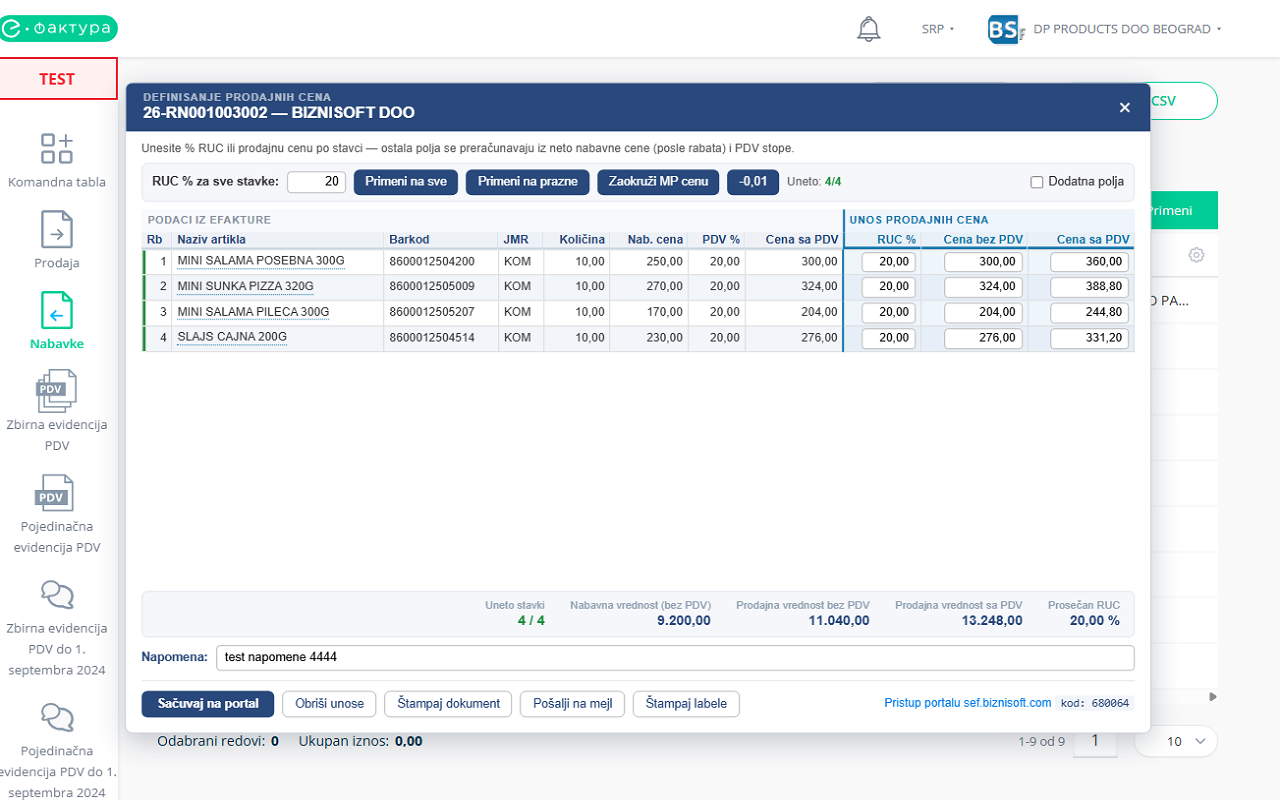Open the Pristup portalu sef.biznisoft.com link

(x=967, y=703)
